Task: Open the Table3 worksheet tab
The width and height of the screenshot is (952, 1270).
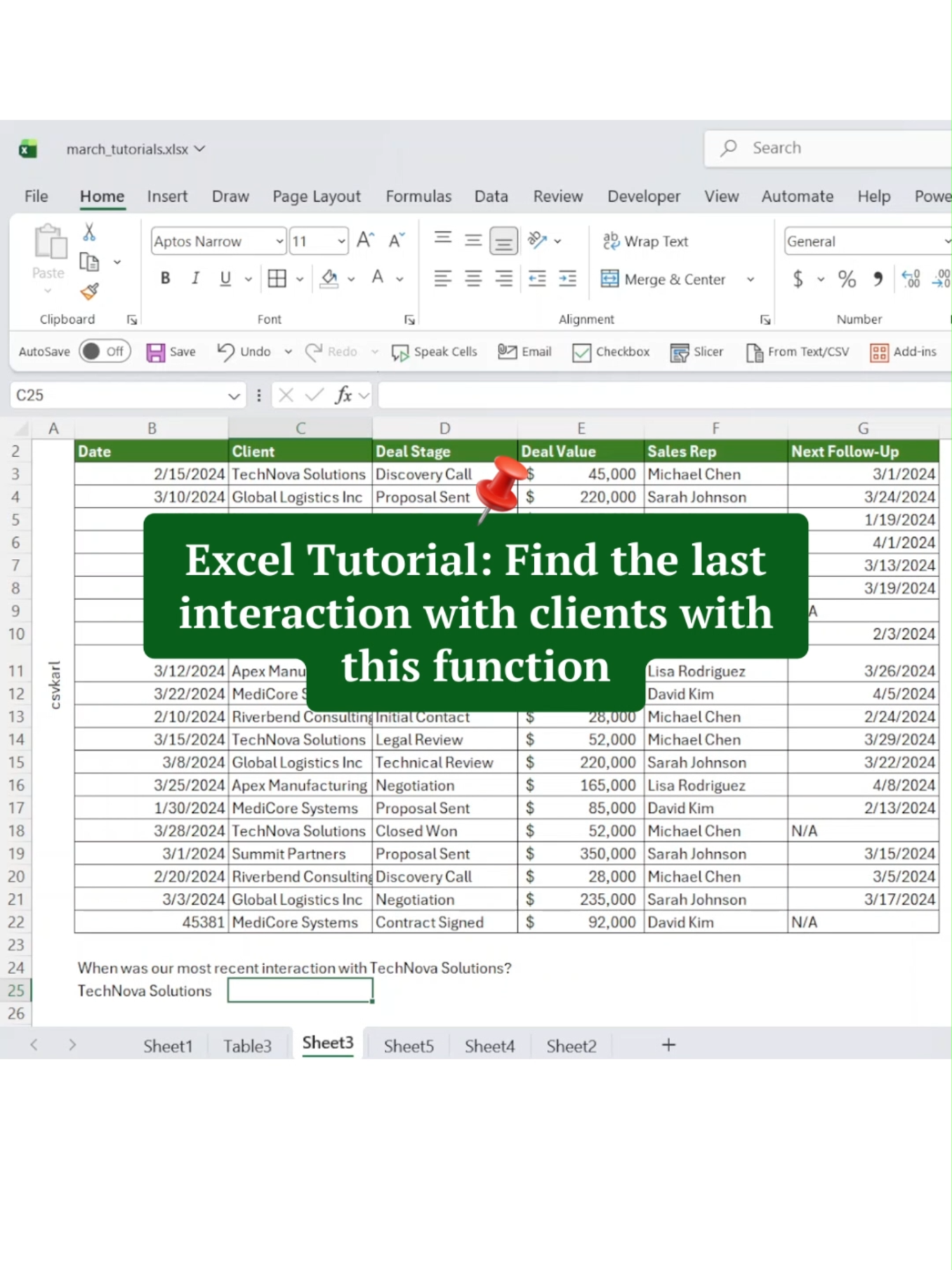Action: (x=247, y=1046)
